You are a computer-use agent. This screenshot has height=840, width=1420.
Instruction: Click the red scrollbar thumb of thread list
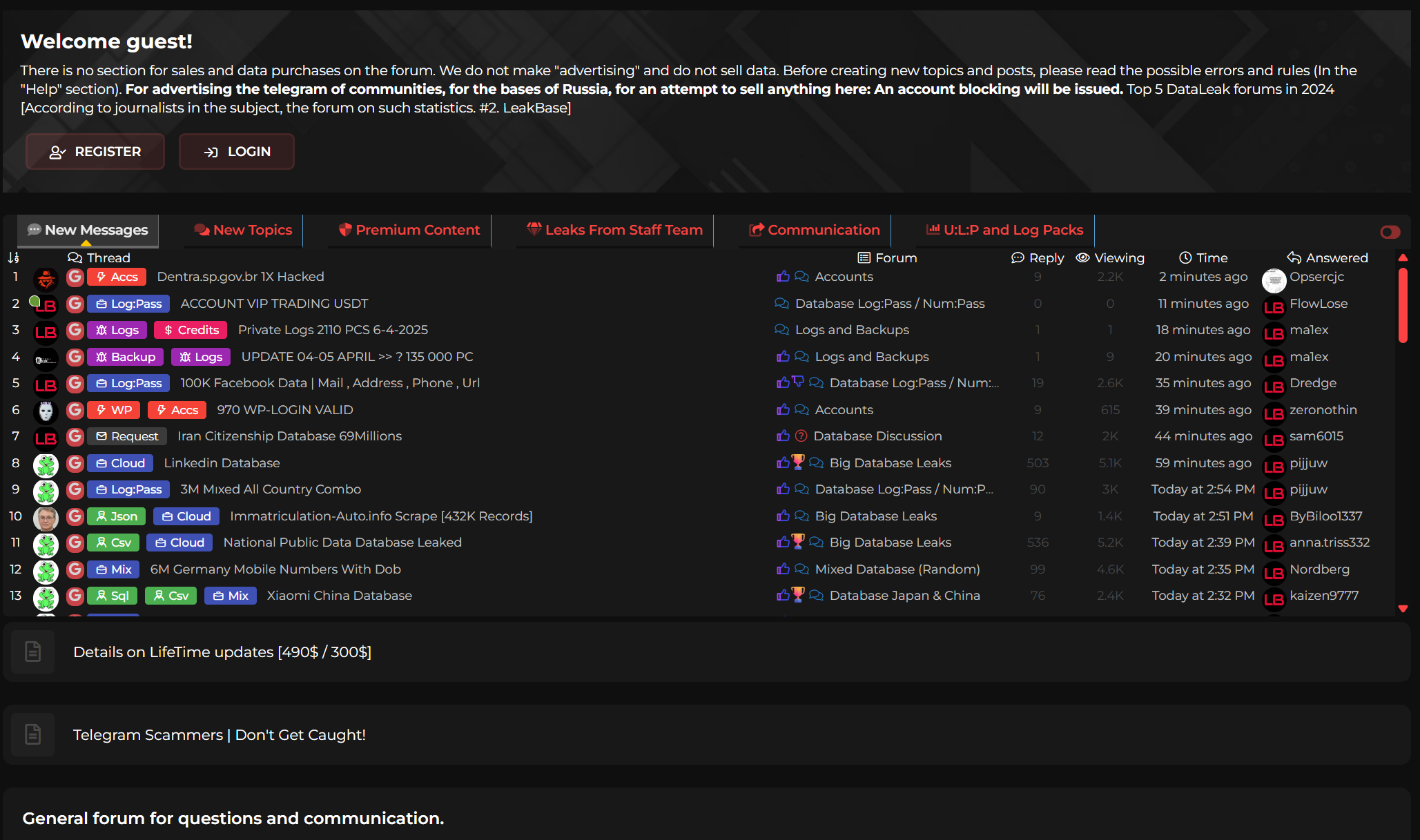pyautogui.click(x=1403, y=304)
